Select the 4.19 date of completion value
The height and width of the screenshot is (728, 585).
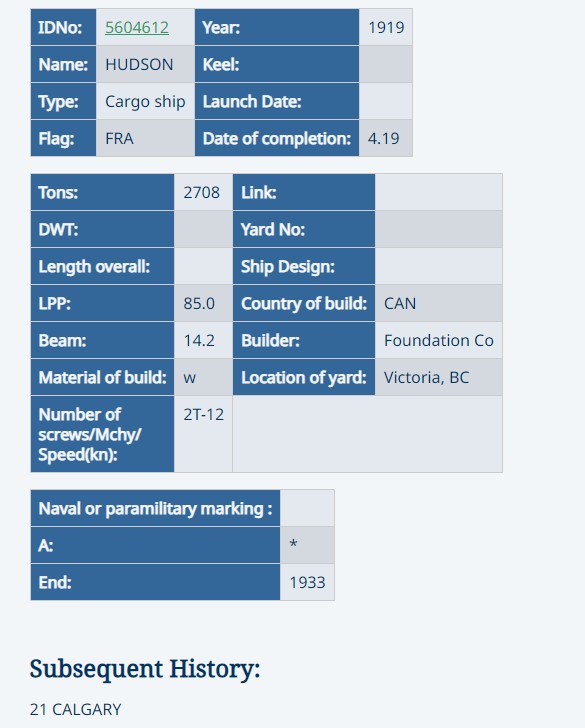click(x=384, y=138)
